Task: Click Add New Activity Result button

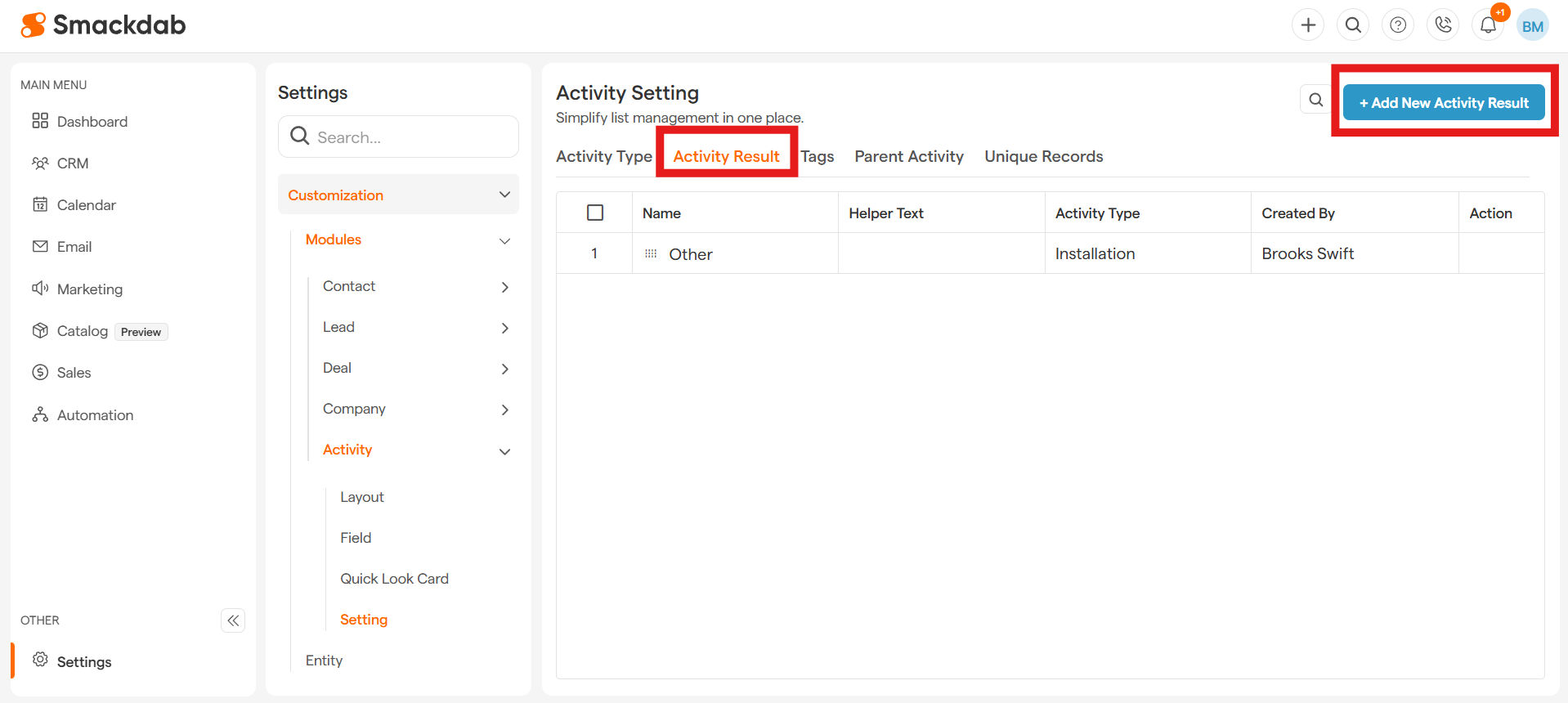Action: point(1443,103)
